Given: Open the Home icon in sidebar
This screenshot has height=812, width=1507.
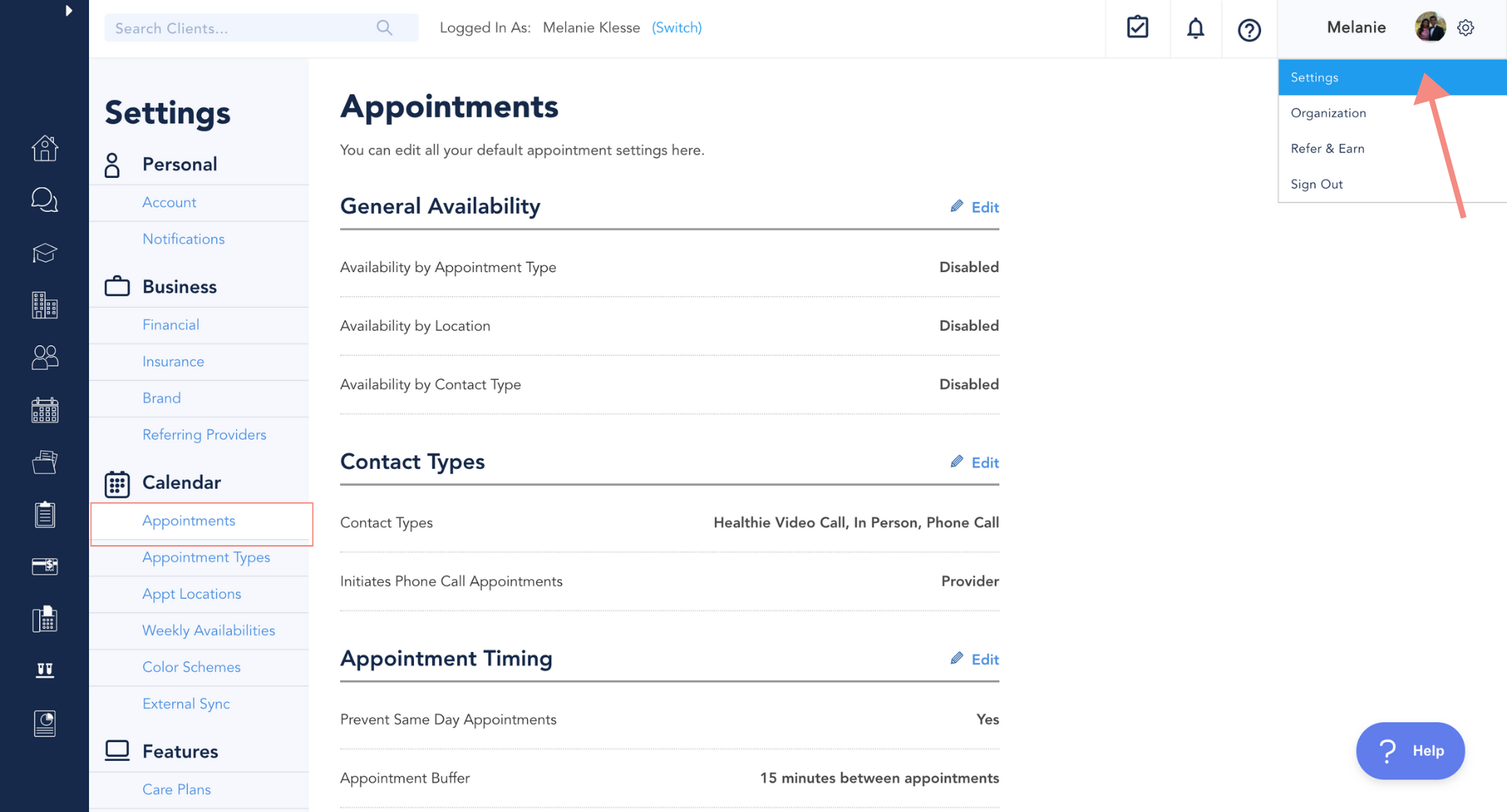Looking at the screenshot, I should 45,149.
